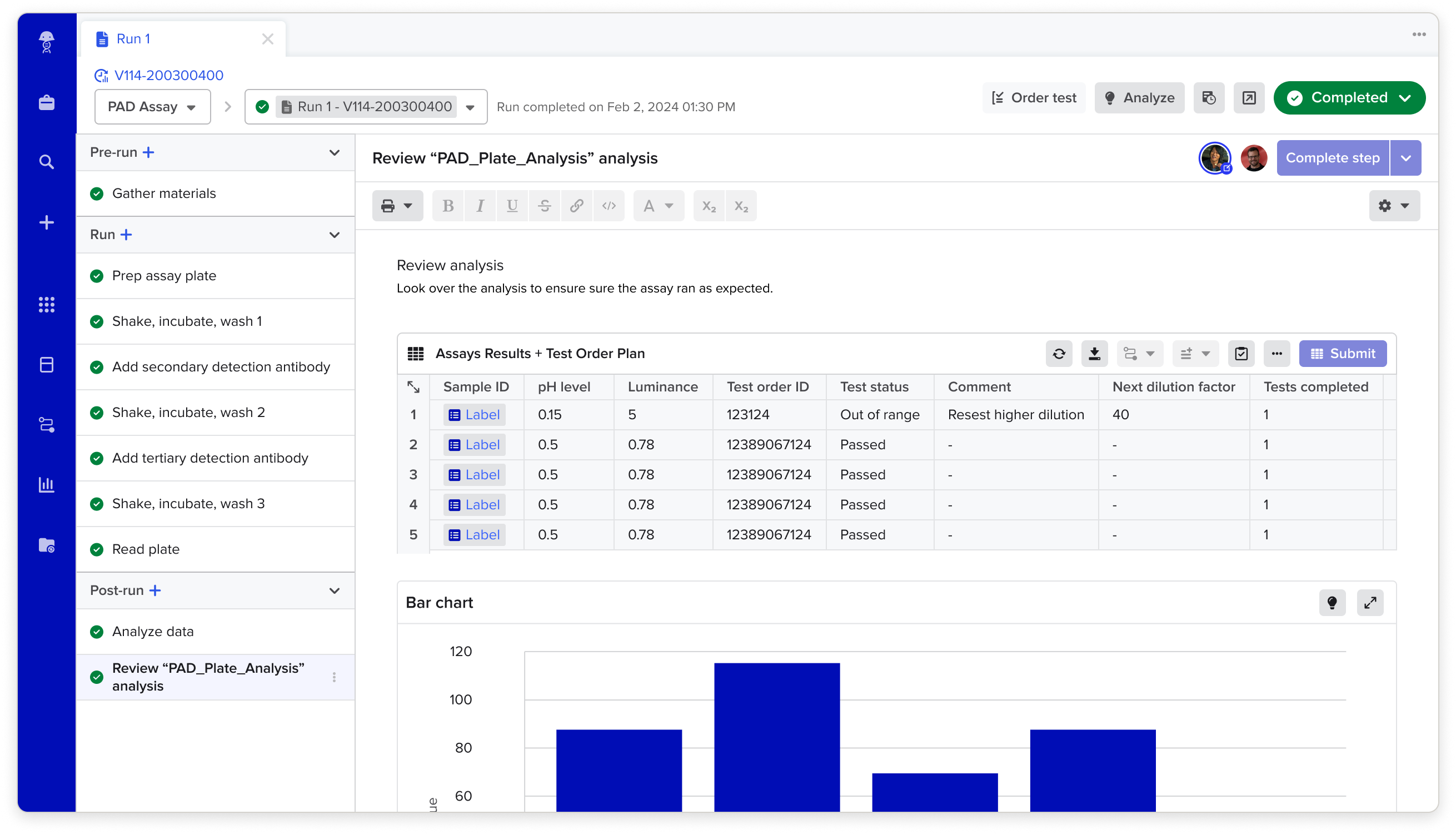Select the Prep assay plate step
The width and height of the screenshot is (1456, 834).
coord(215,276)
